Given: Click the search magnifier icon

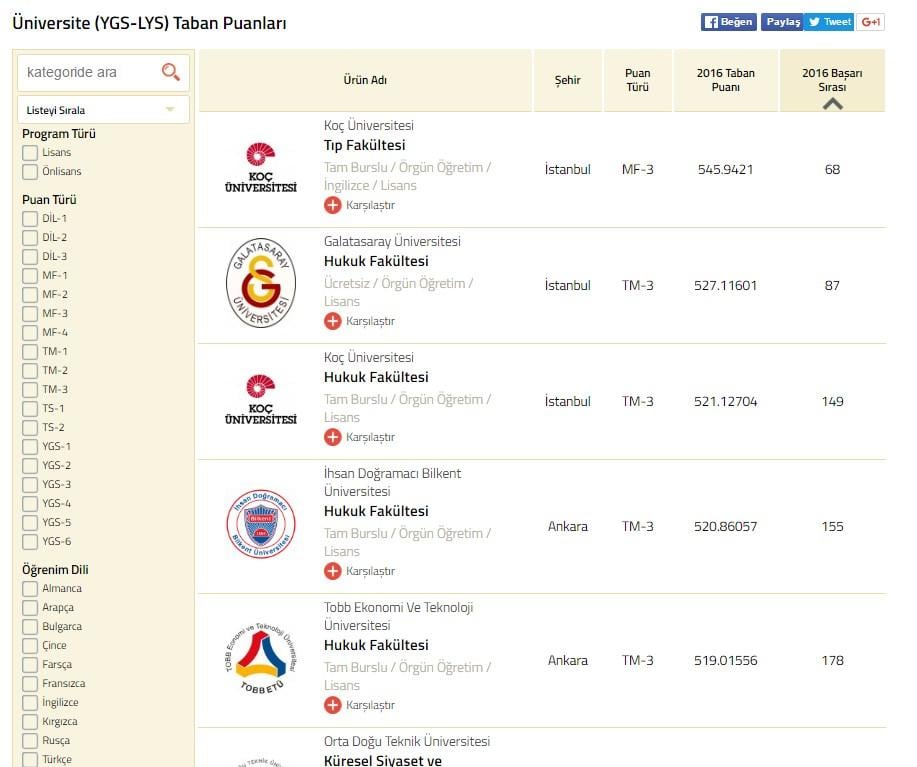Looking at the screenshot, I should point(171,72).
